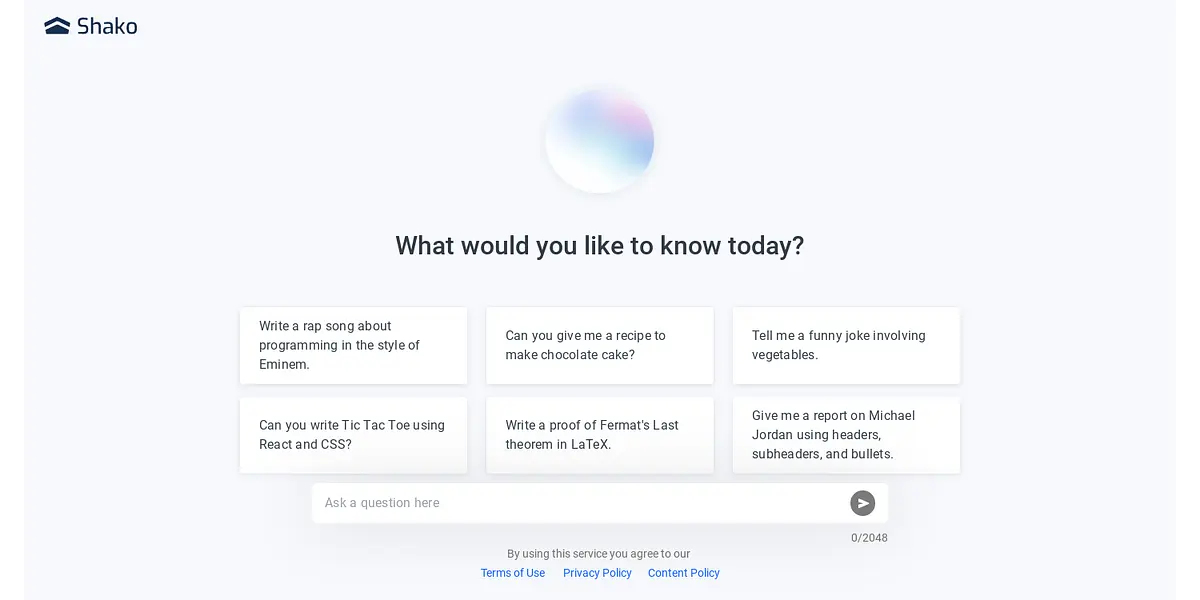Viewport: 1200px width, 600px height.
Task: Open the Privacy Policy link
Action: click(x=597, y=573)
